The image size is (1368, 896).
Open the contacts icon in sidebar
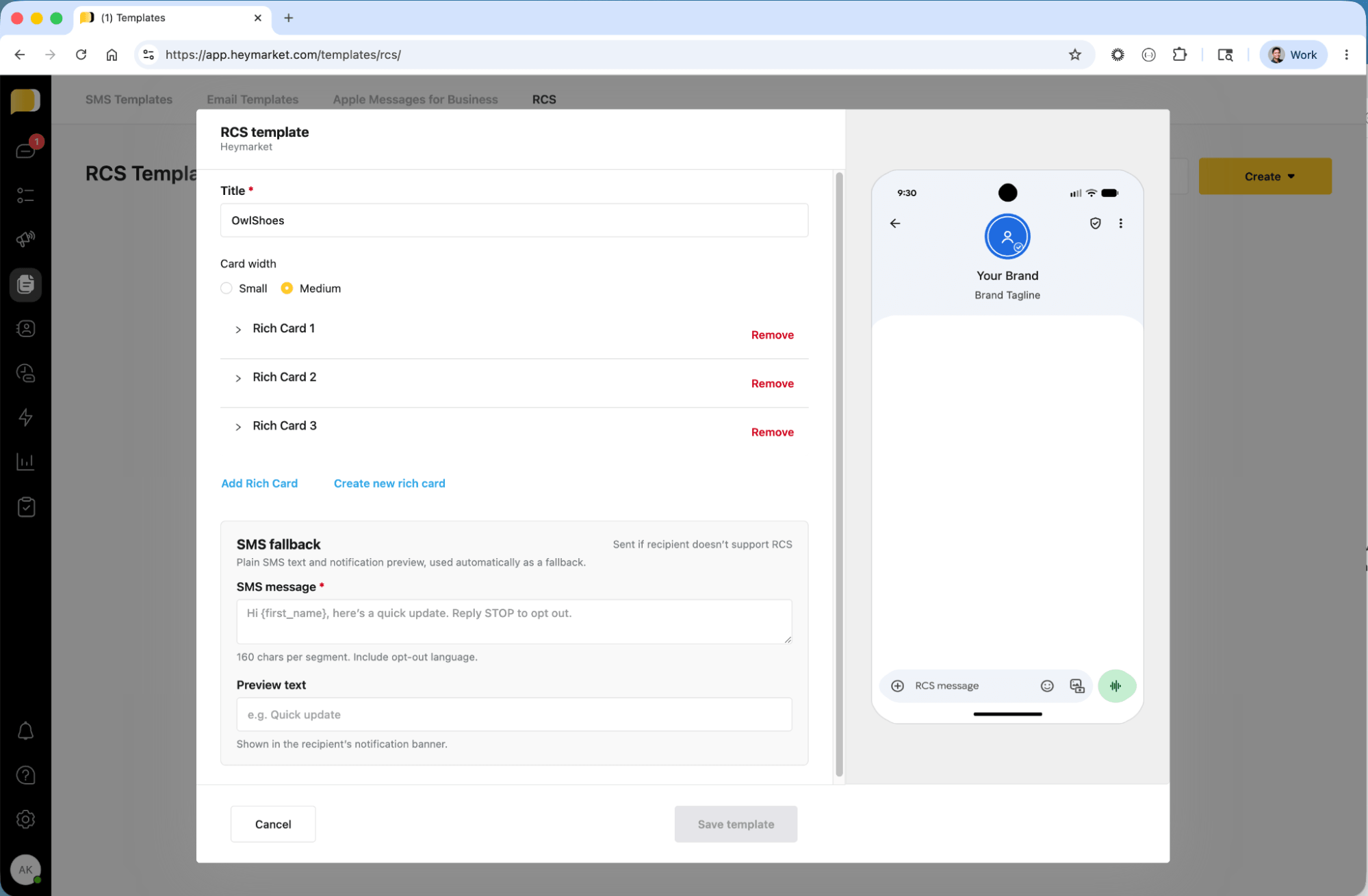(x=26, y=329)
